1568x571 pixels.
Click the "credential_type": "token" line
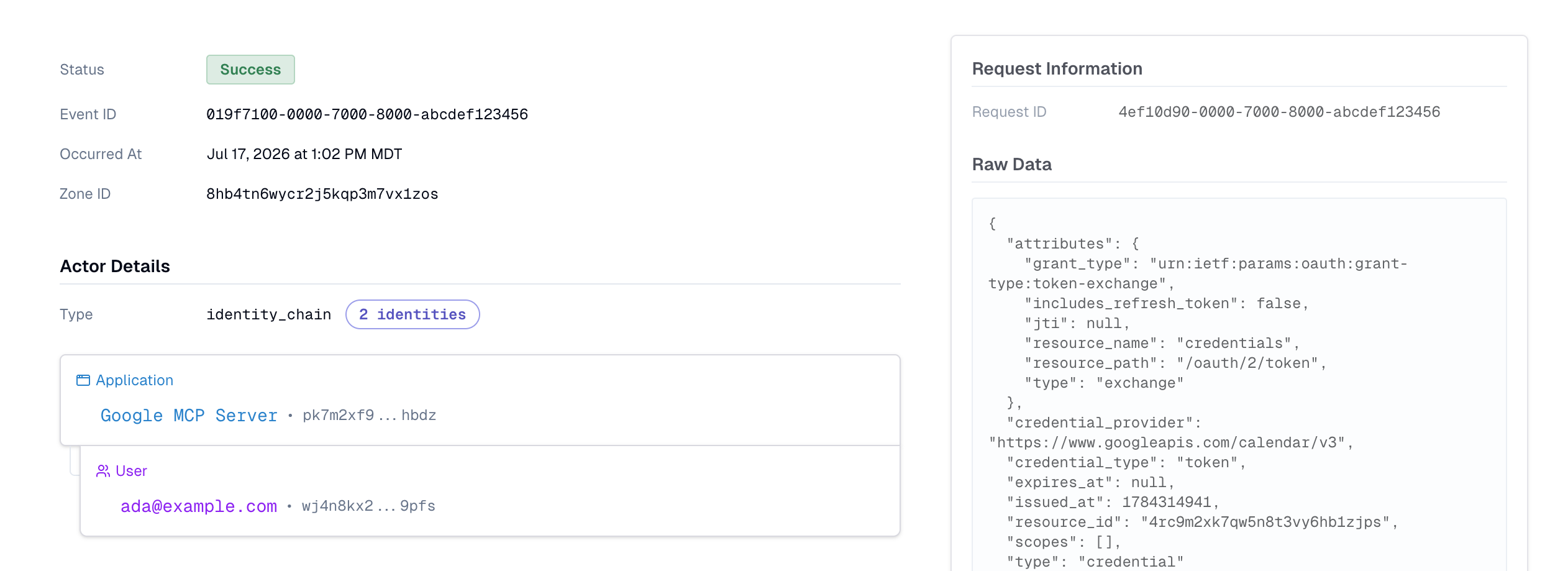coord(1126,462)
